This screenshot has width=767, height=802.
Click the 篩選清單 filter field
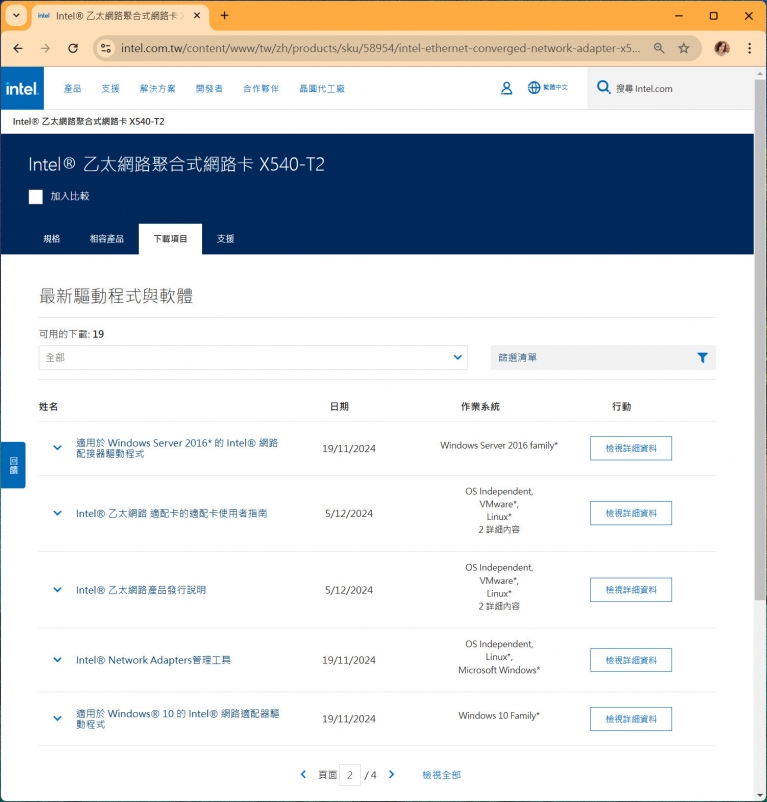(603, 358)
